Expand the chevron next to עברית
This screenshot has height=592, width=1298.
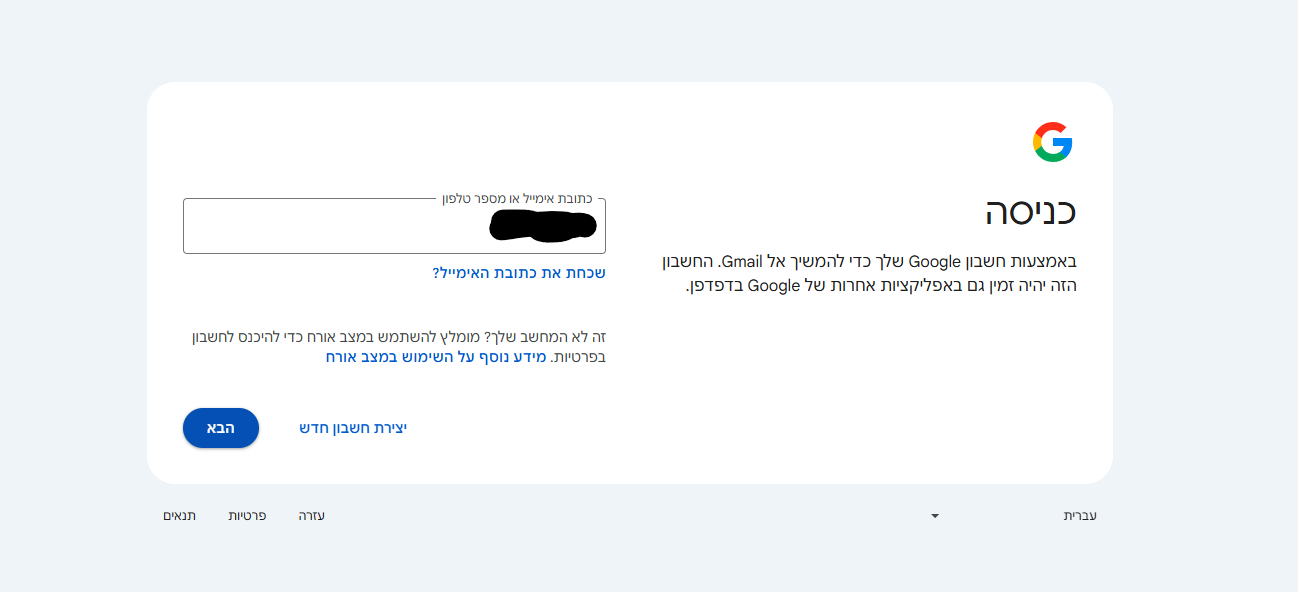click(935, 515)
